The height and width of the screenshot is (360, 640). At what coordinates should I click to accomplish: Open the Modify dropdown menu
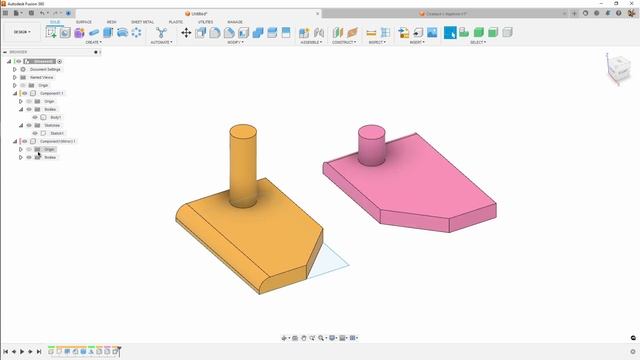pos(236,42)
